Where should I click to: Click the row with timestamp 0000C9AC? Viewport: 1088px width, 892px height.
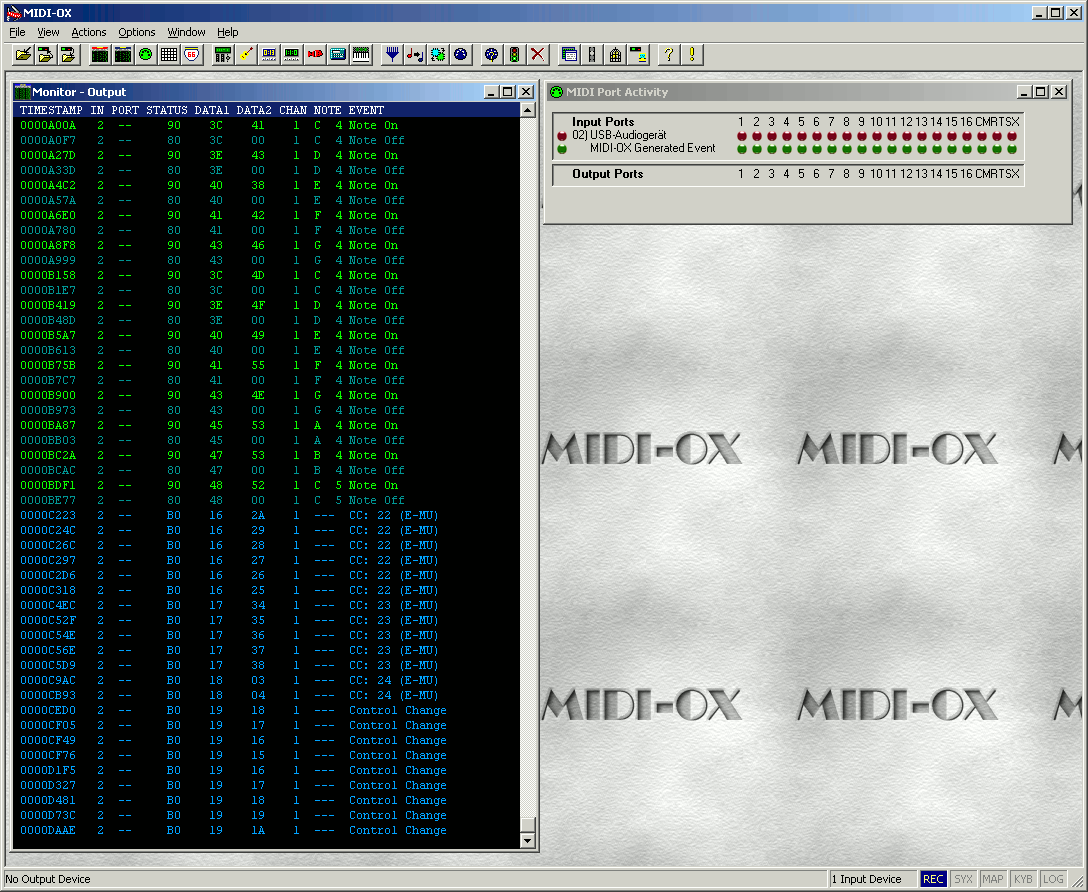click(x=266, y=680)
